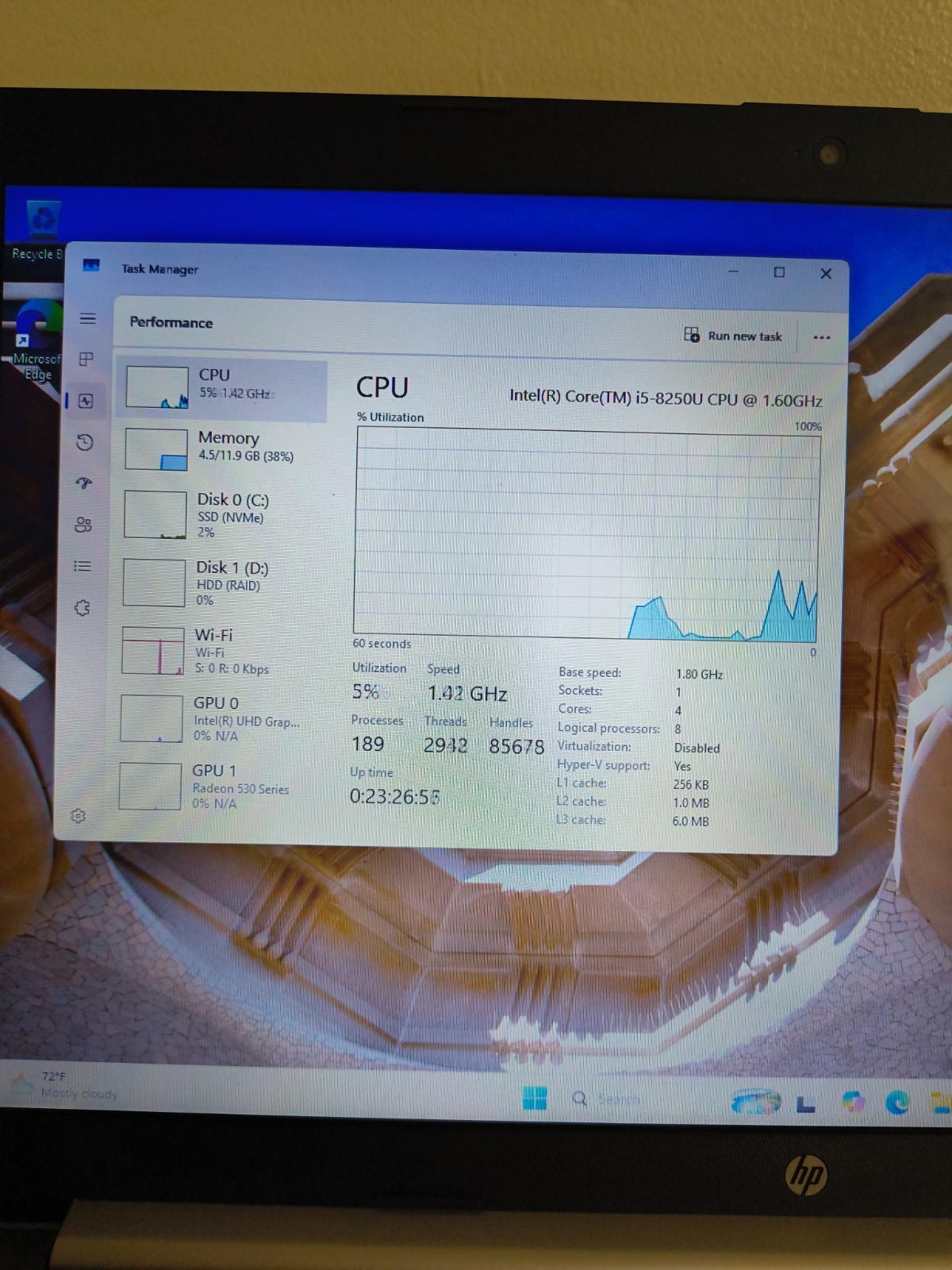952x1270 pixels.
Task: Click the CPU mini graph thumbnail
Action: click(x=157, y=387)
